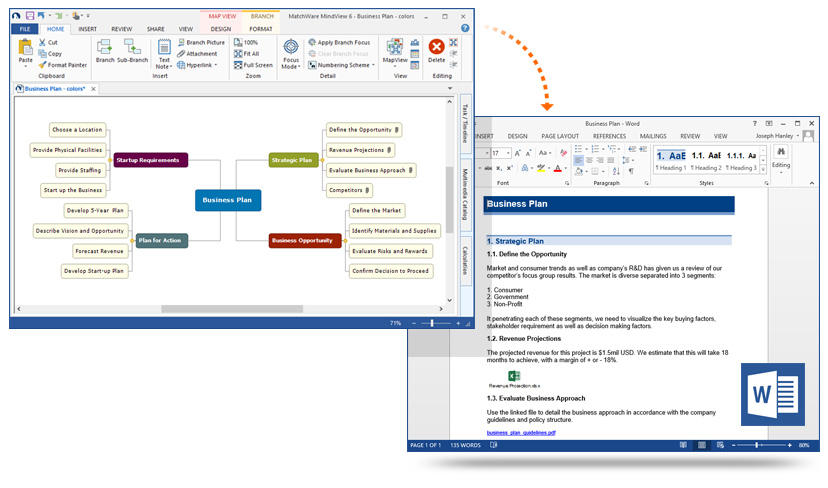Apply Heading 2 style in Word
This screenshot has width=828, height=488.
[x=705, y=161]
